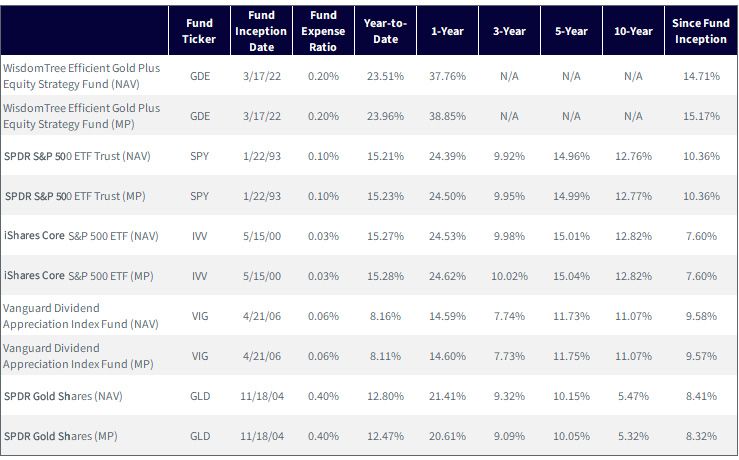Click the 1-Year column header

coord(447,31)
